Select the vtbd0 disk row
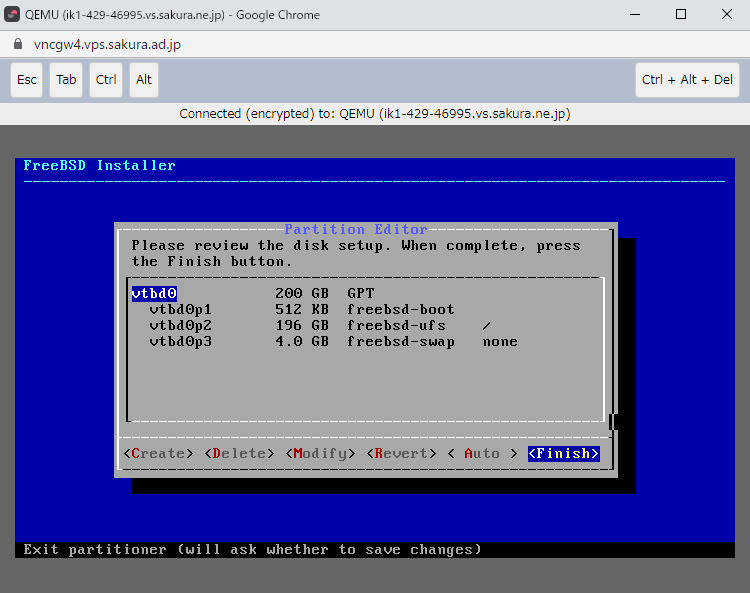The height and width of the screenshot is (593, 750). [365, 293]
